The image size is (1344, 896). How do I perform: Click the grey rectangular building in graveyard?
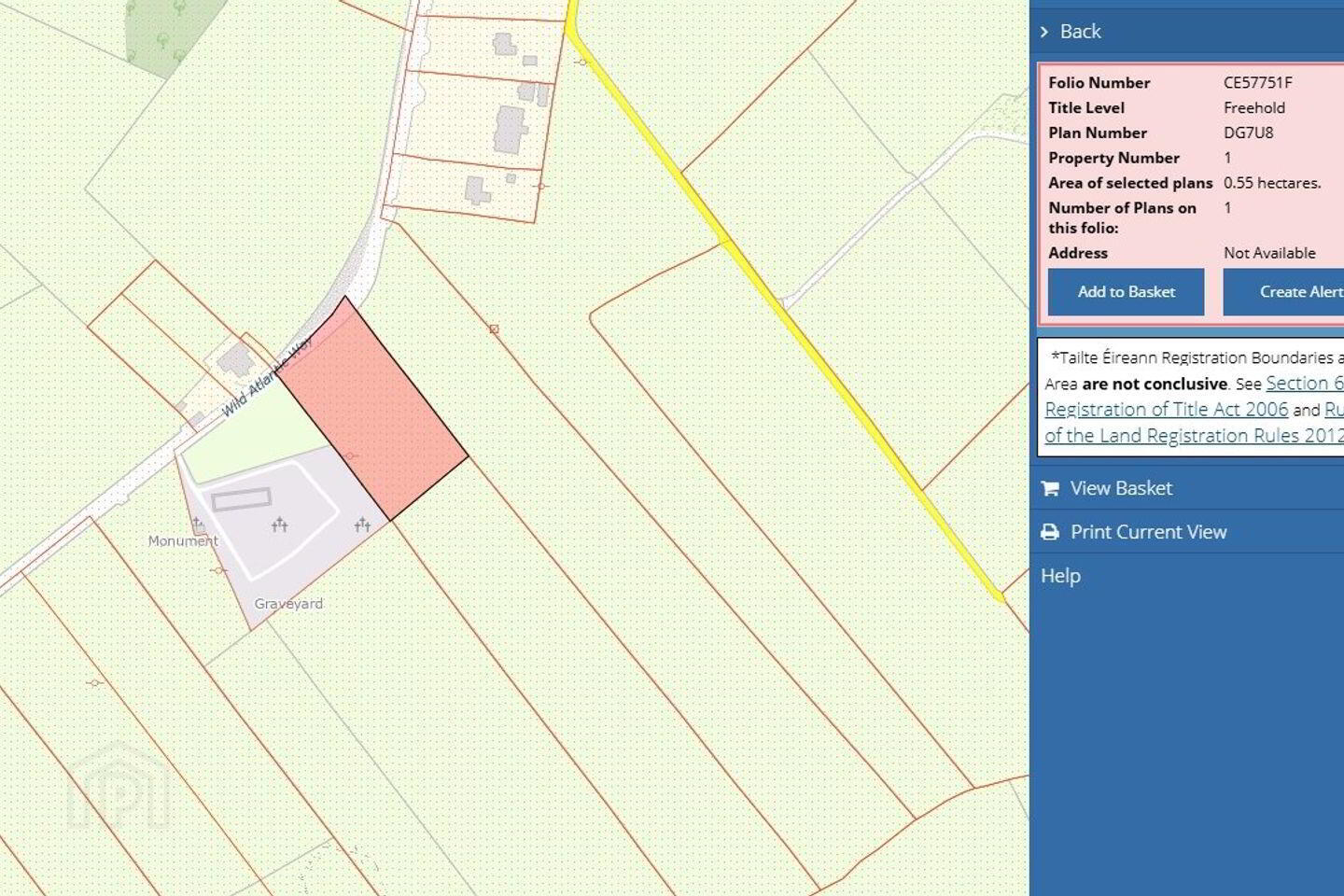click(x=242, y=499)
